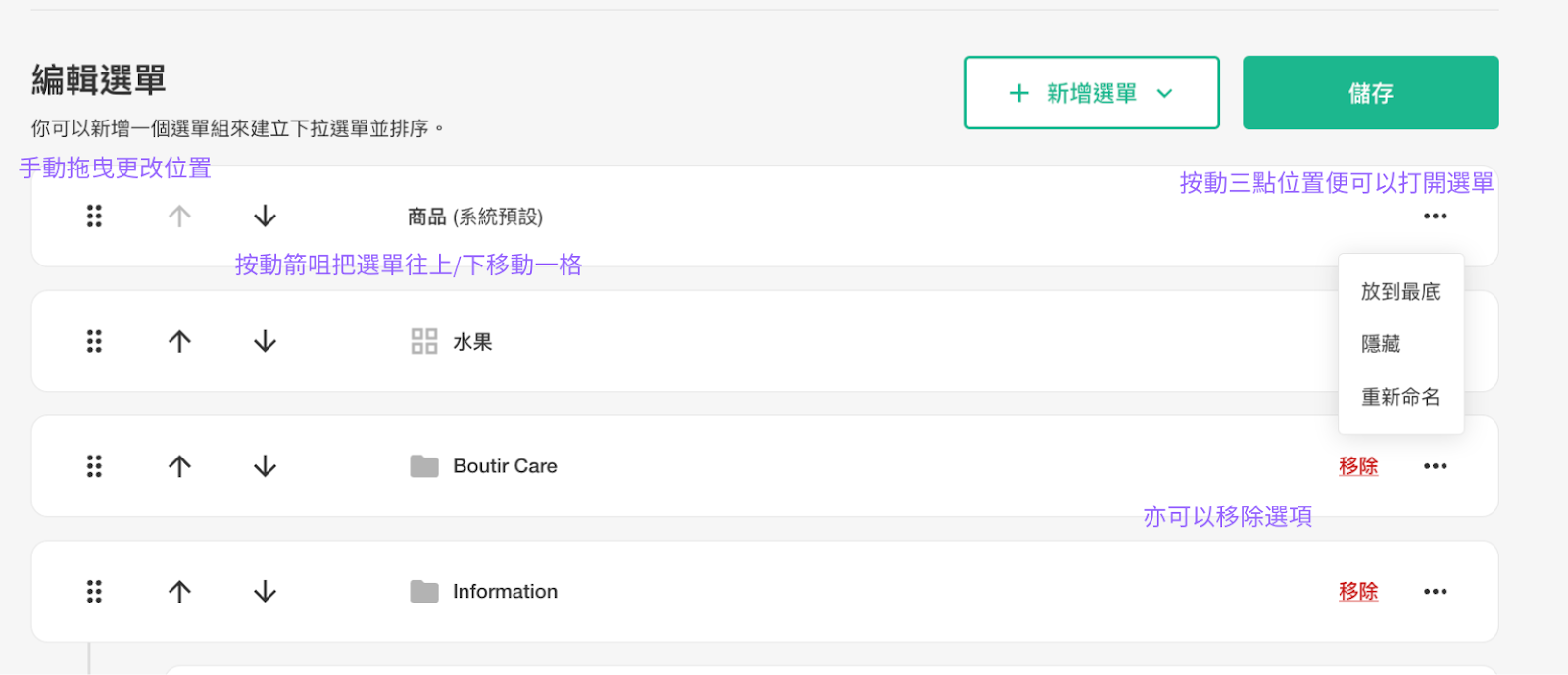The width and height of the screenshot is (1568, 675).
Task: Move Information down one position
Action: 265,592
